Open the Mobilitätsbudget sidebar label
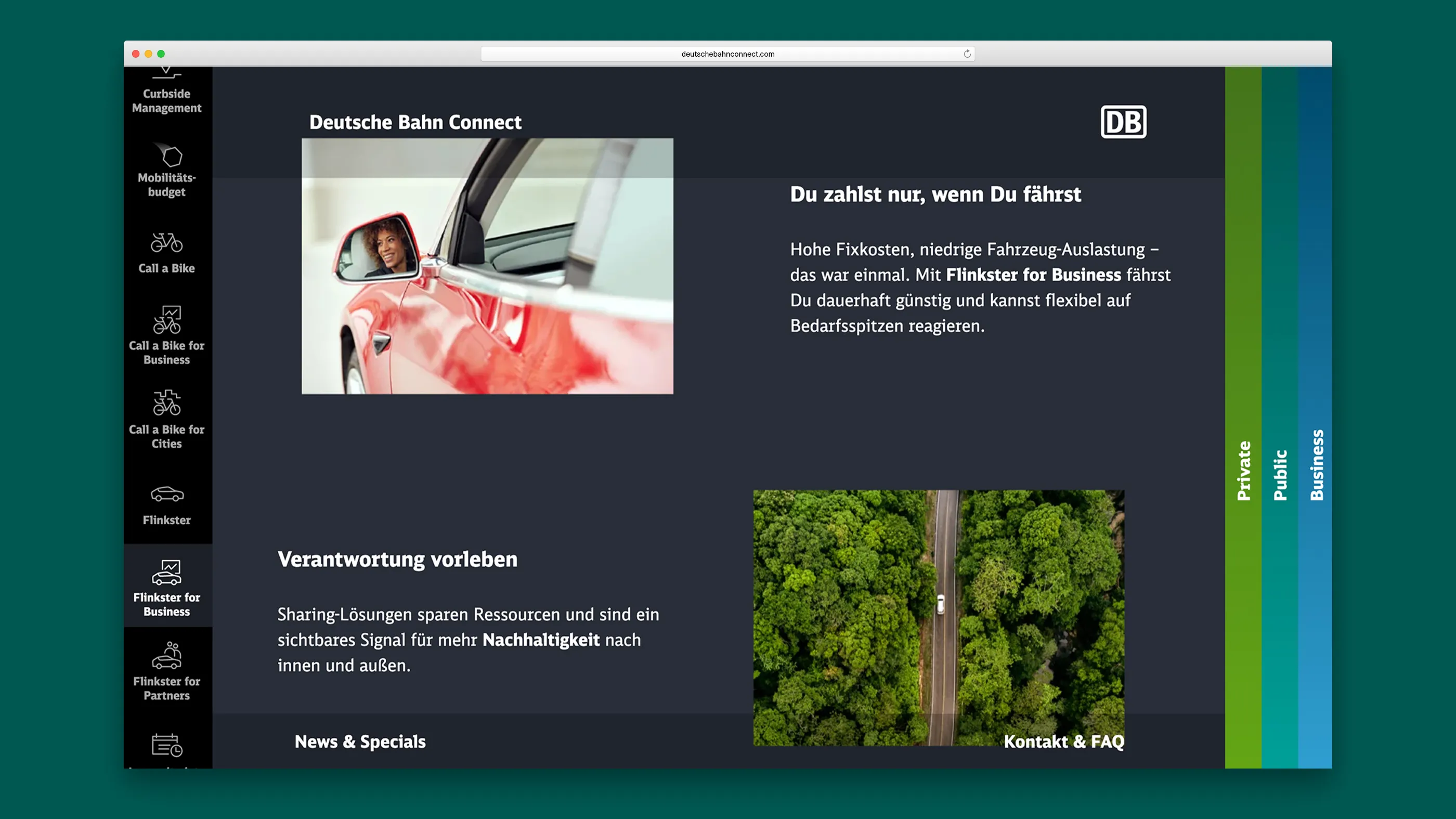The width and height of the screenshot is (1456, 819). coord(167,185)
